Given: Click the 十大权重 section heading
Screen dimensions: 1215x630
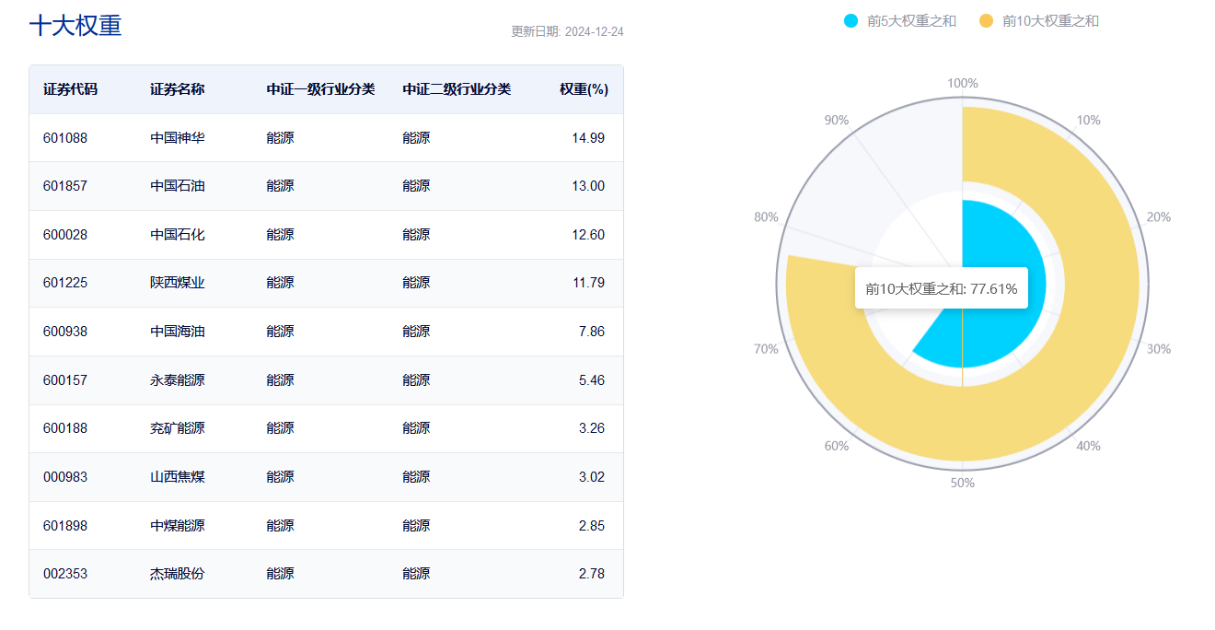Looking at the screenshot, I should (x=75, y=25).
